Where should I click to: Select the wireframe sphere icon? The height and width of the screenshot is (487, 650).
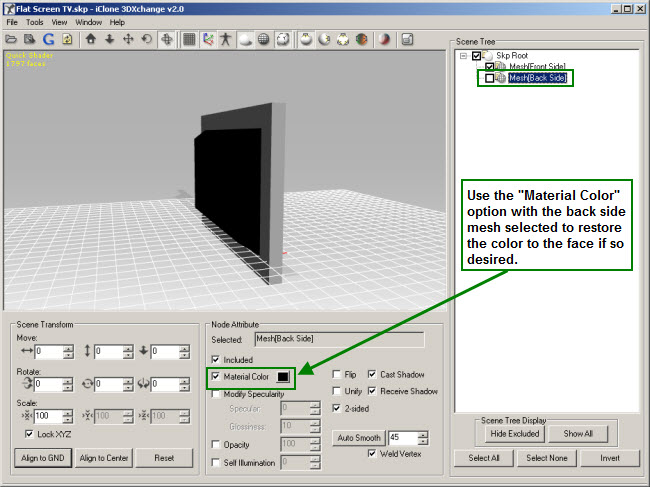click(x=264, y=40)
